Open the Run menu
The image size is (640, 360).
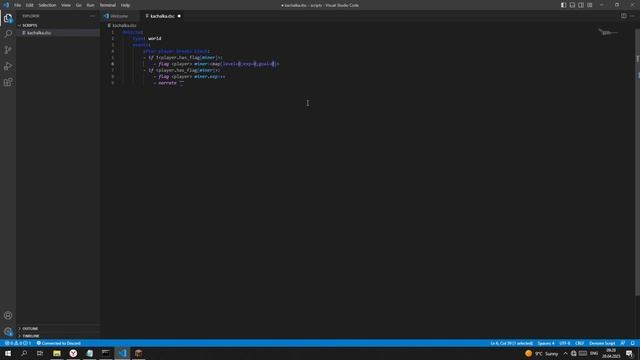click(x=90, y=5)
